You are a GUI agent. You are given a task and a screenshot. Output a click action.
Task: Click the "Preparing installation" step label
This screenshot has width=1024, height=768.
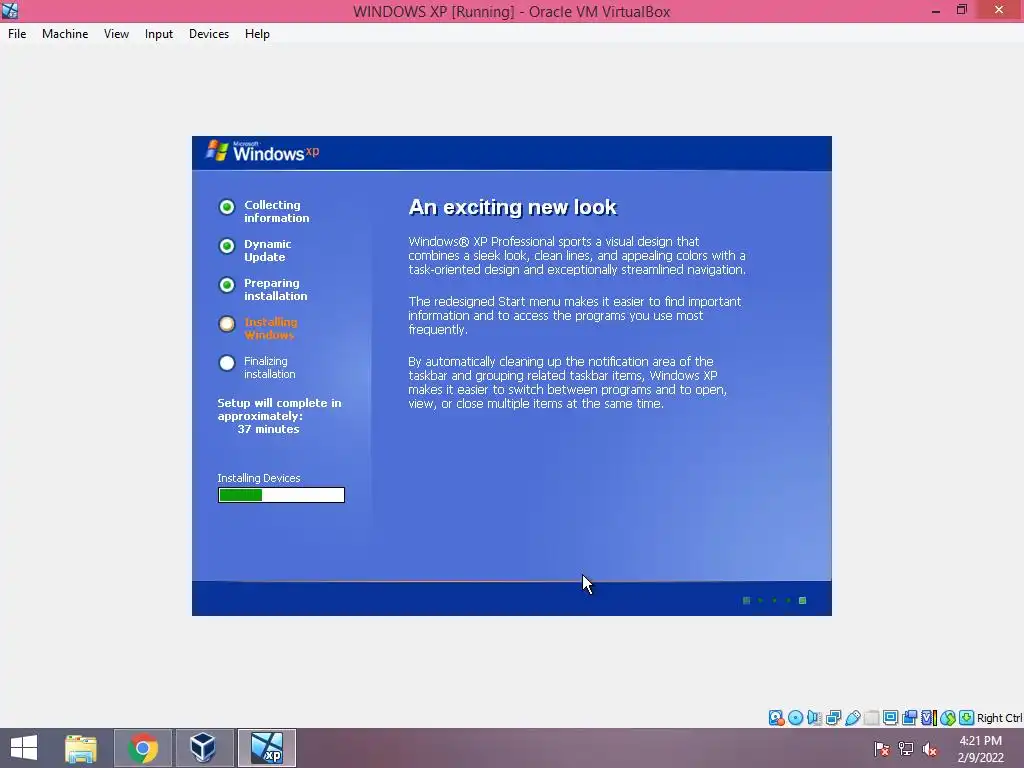coord(276,289)
